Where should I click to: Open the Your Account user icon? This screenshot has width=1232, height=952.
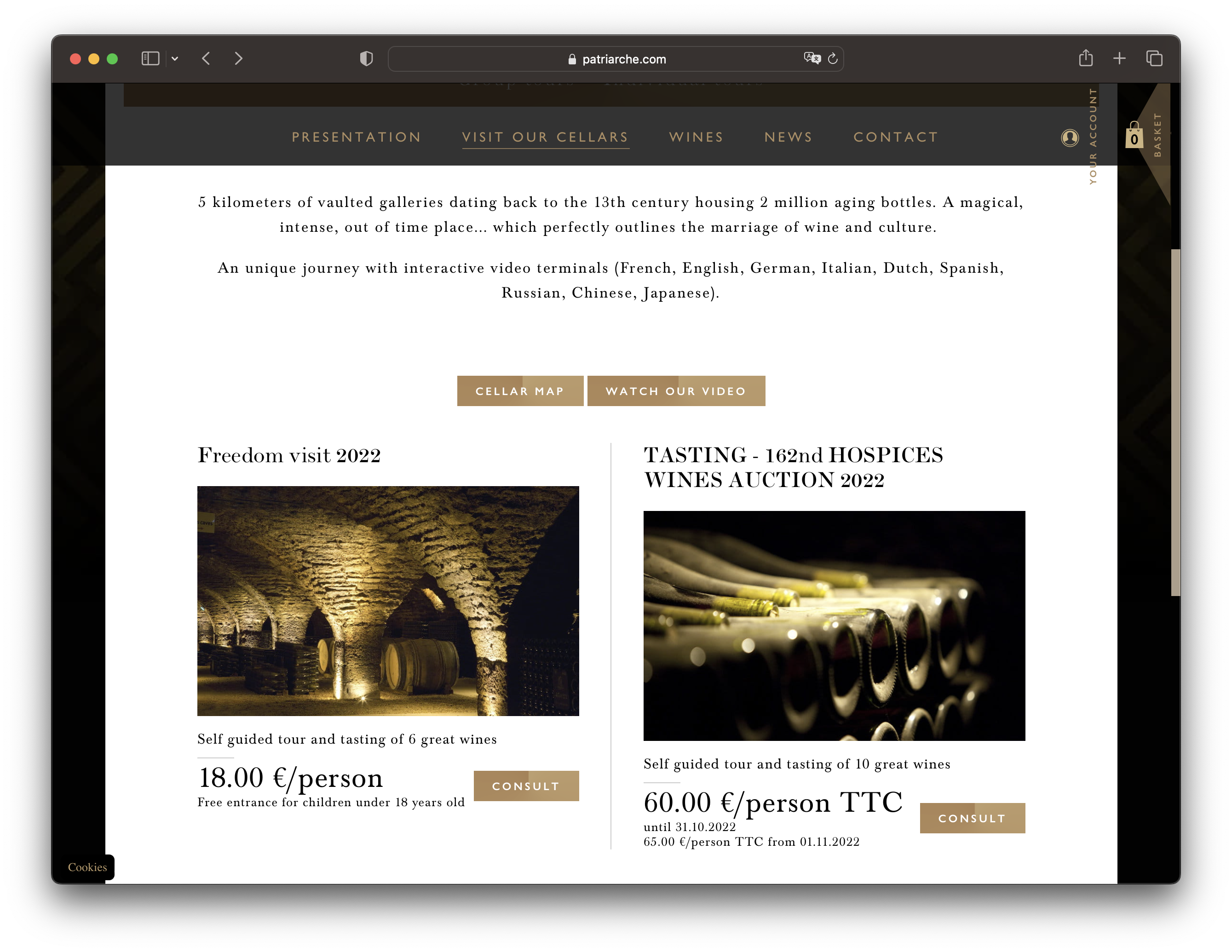click(x=1070, y=138)
